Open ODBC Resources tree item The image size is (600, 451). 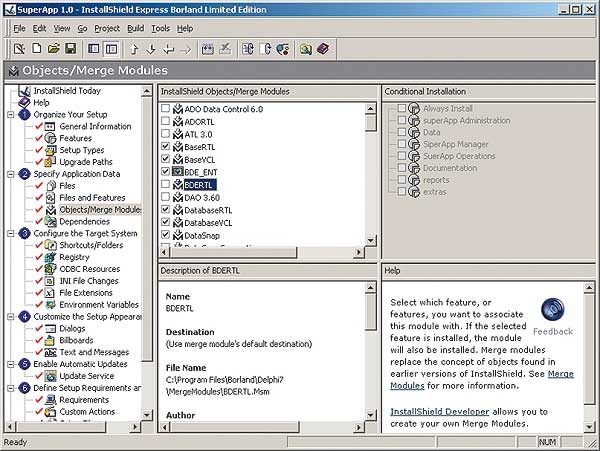pyautogui.click(x=90, y=269)
